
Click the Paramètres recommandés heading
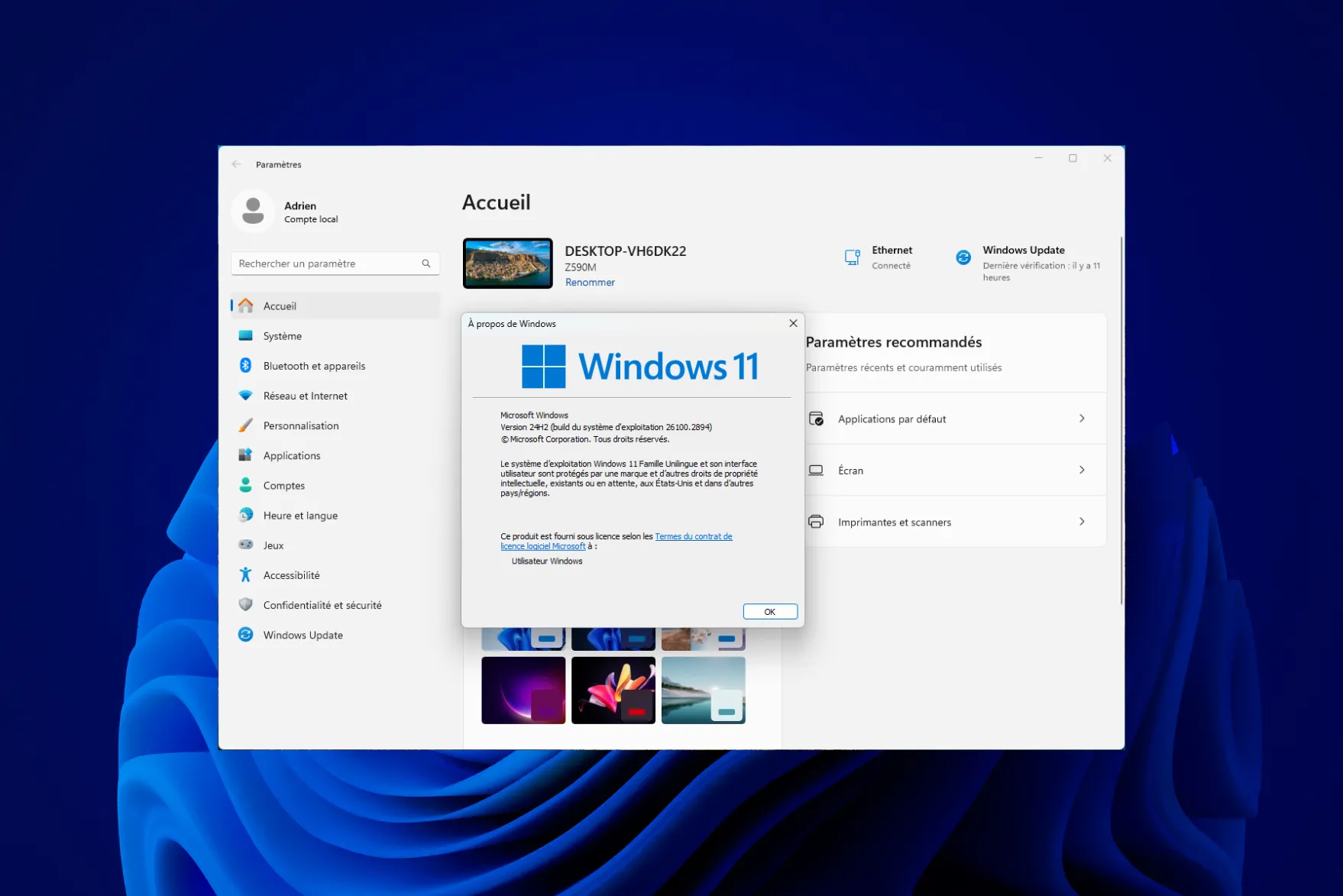(894, 342)
